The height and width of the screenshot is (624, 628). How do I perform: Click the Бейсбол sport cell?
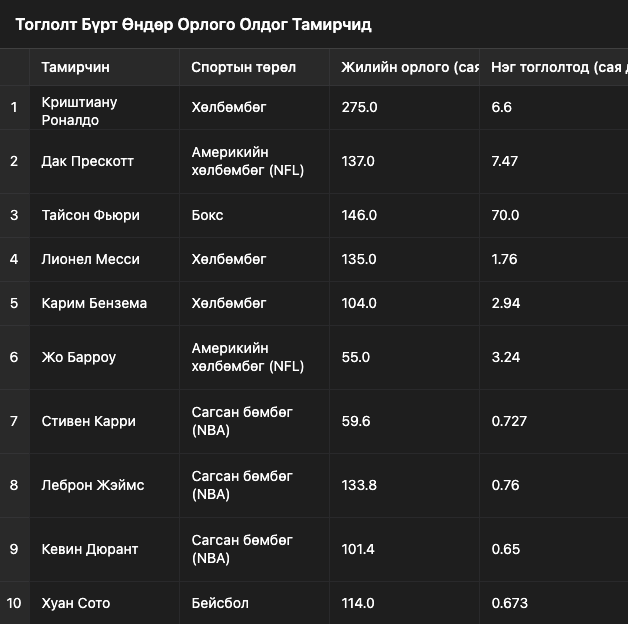click(254, 603)
